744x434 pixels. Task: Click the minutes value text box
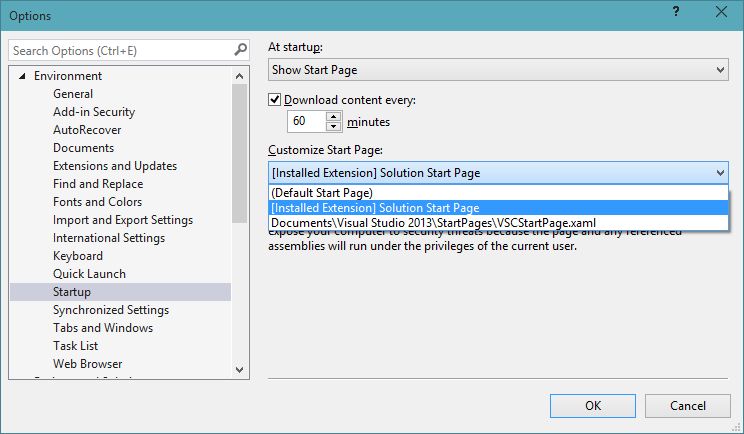(304, 122)
